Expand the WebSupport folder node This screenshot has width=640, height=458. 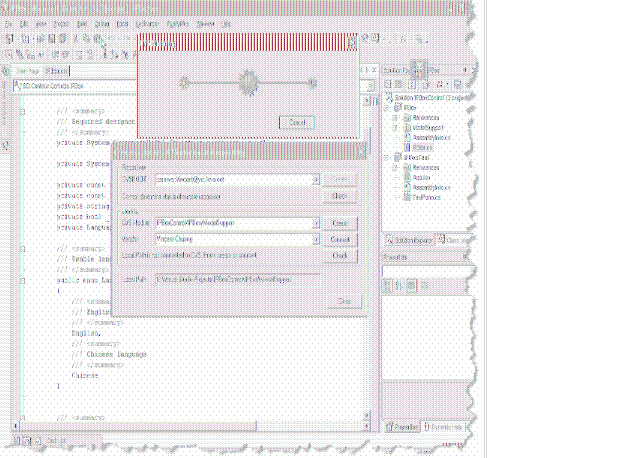pos(395,128)
